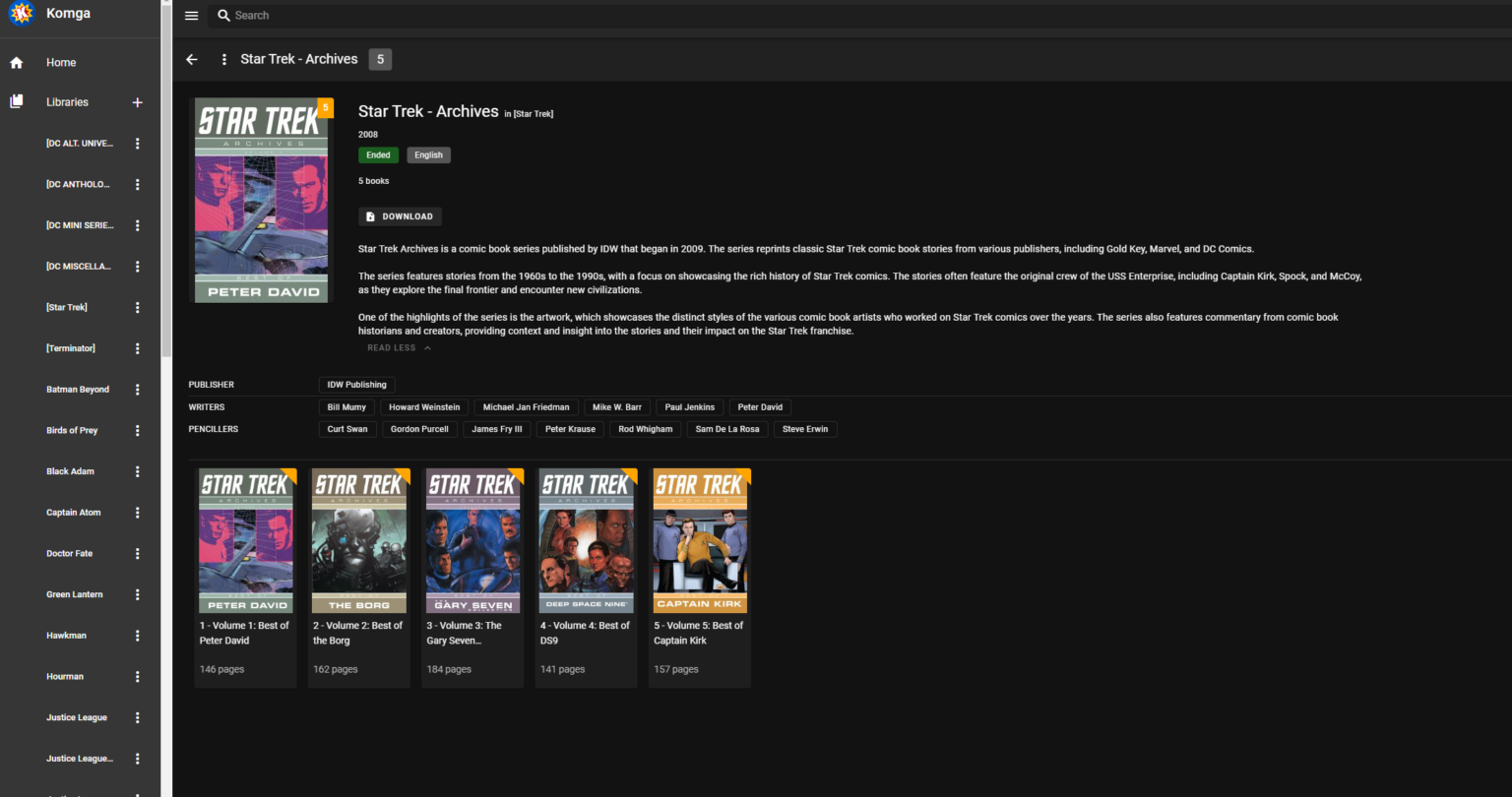1512x797 pixels.
Task: Open options menu for Batman Beyond library
Action: point(137,390)
